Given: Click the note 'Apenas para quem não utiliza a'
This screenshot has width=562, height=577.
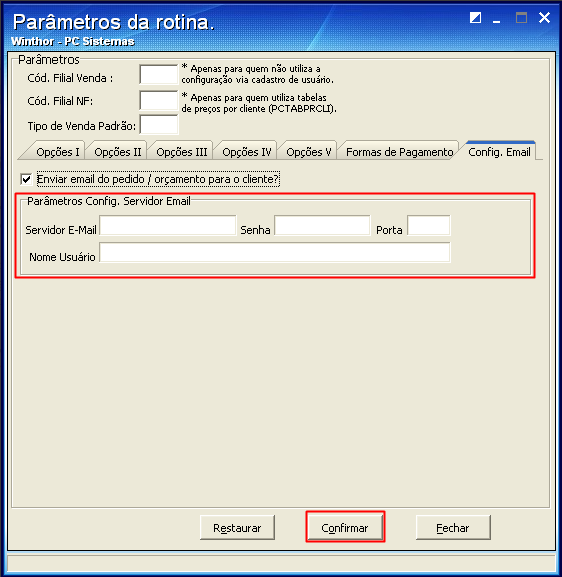Looking at the screenshot, I should pyautogui.click(x=255, y=68).
